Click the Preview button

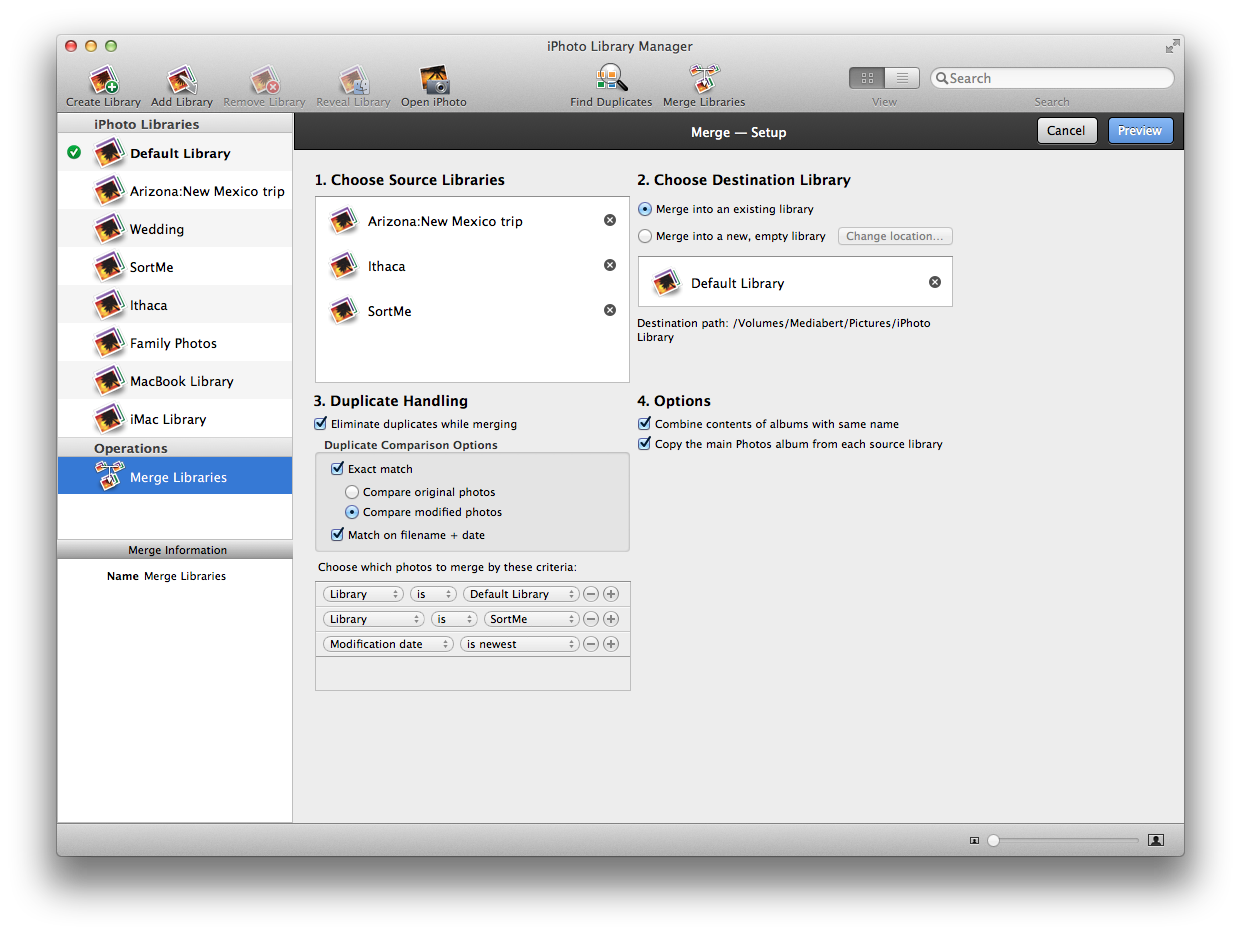[x=1139, y=131]
